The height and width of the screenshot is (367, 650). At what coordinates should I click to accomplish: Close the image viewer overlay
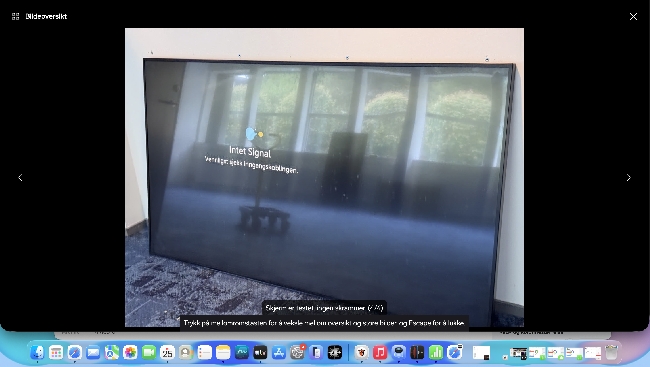[x=633, y=17]
